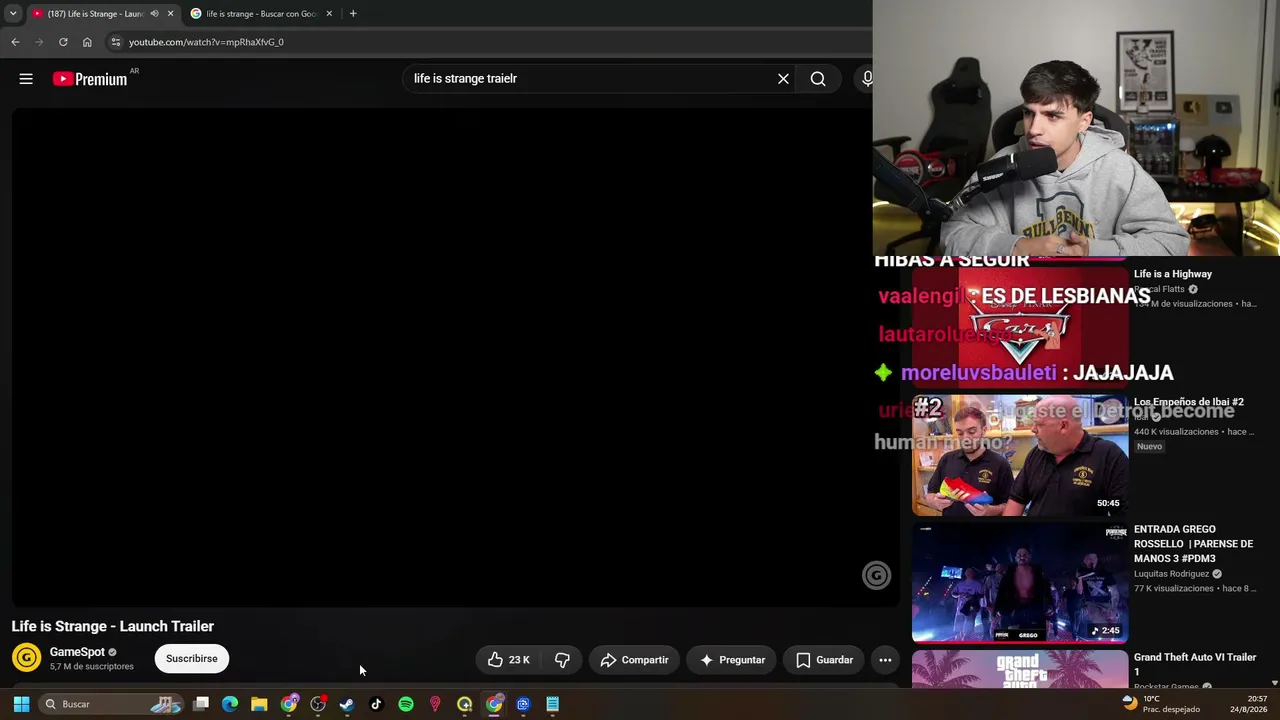Go to the browser home page
Viewport: 1280px width, 720px height.
(x=87, y=42)
